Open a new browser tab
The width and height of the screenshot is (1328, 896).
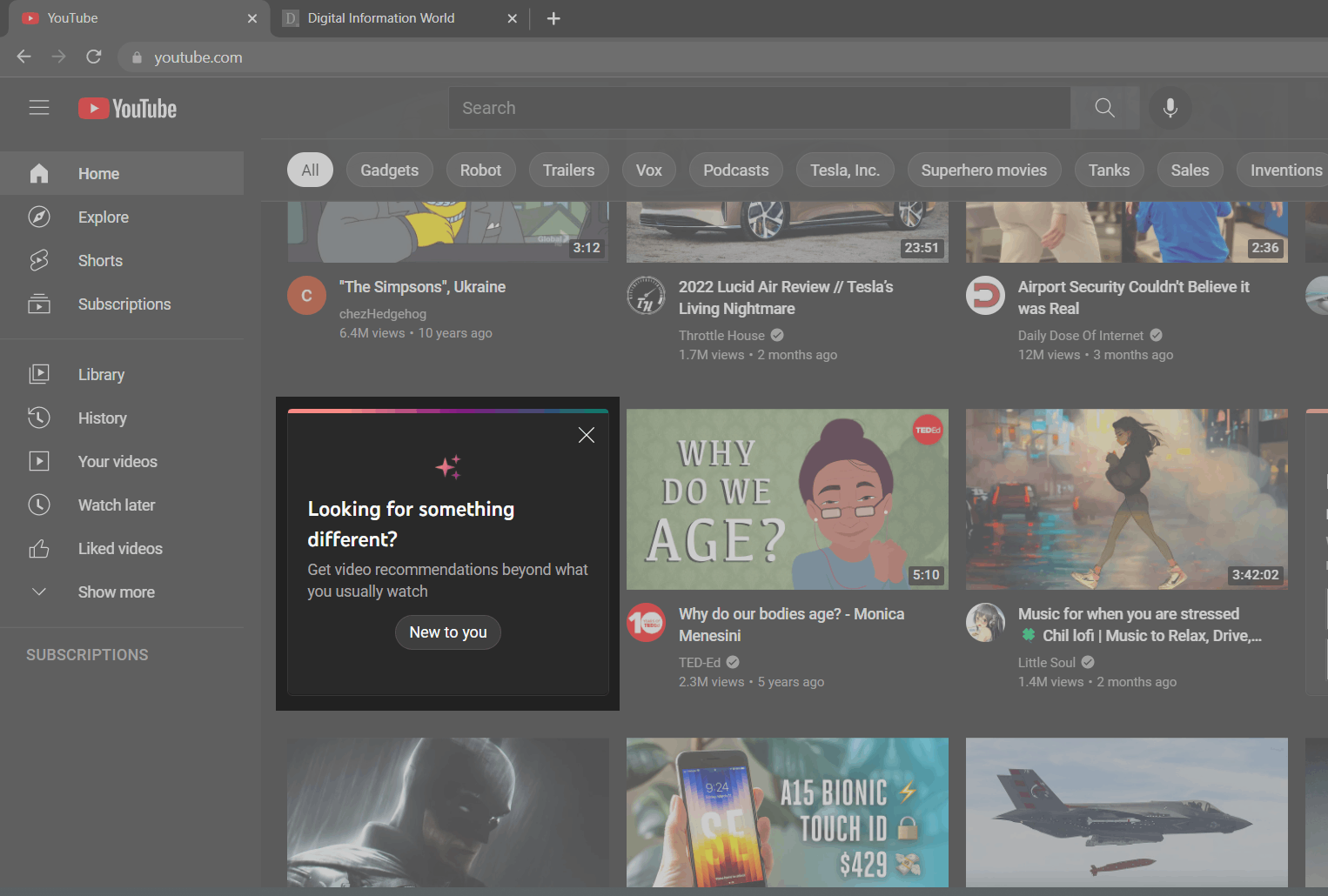(x=553, y=18)
